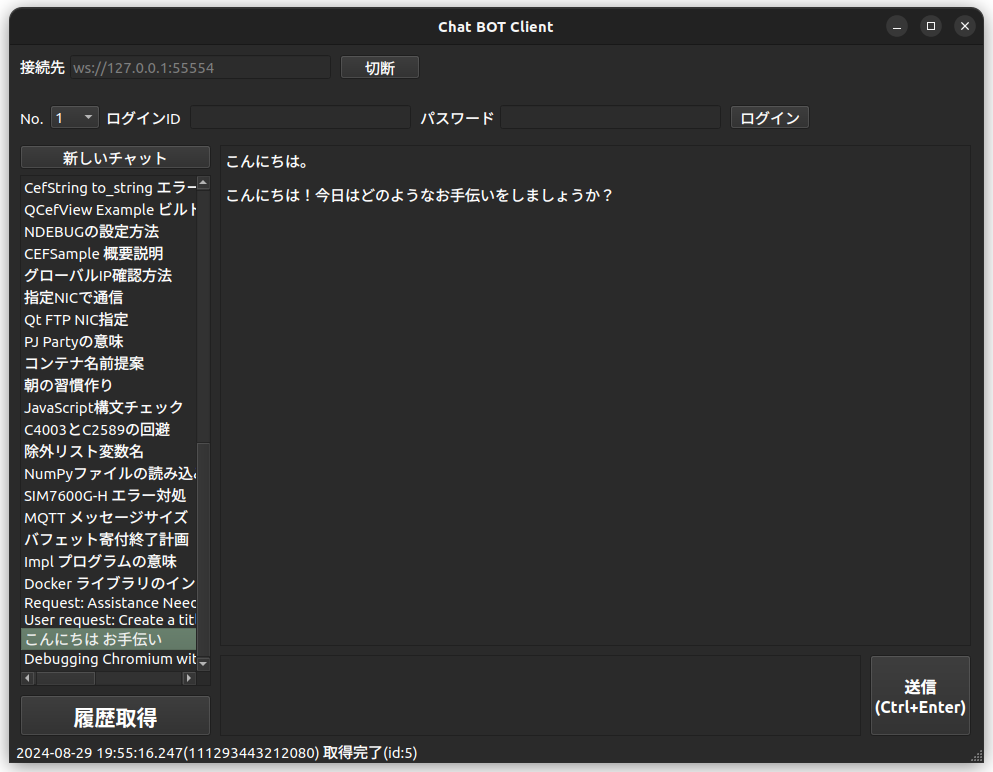Click the ログイン button
Viewport: 993px width, 772px height.
tap(769, 118)
